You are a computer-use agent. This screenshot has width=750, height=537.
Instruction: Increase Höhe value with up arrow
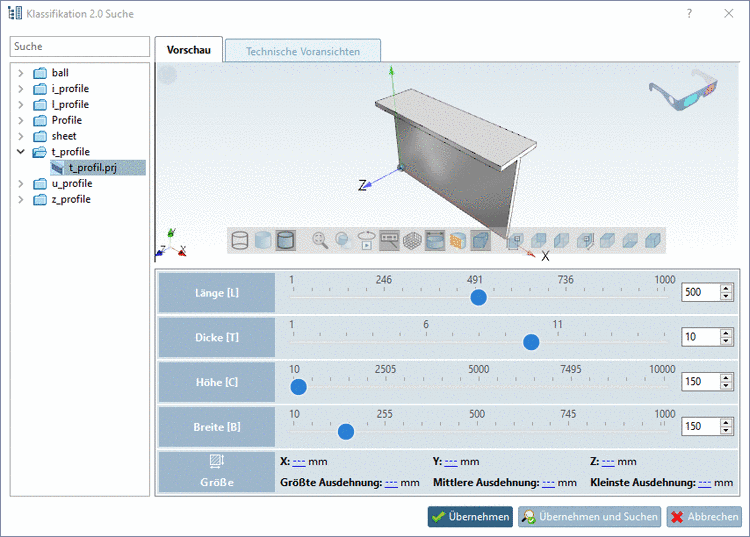tap(726, 377)
